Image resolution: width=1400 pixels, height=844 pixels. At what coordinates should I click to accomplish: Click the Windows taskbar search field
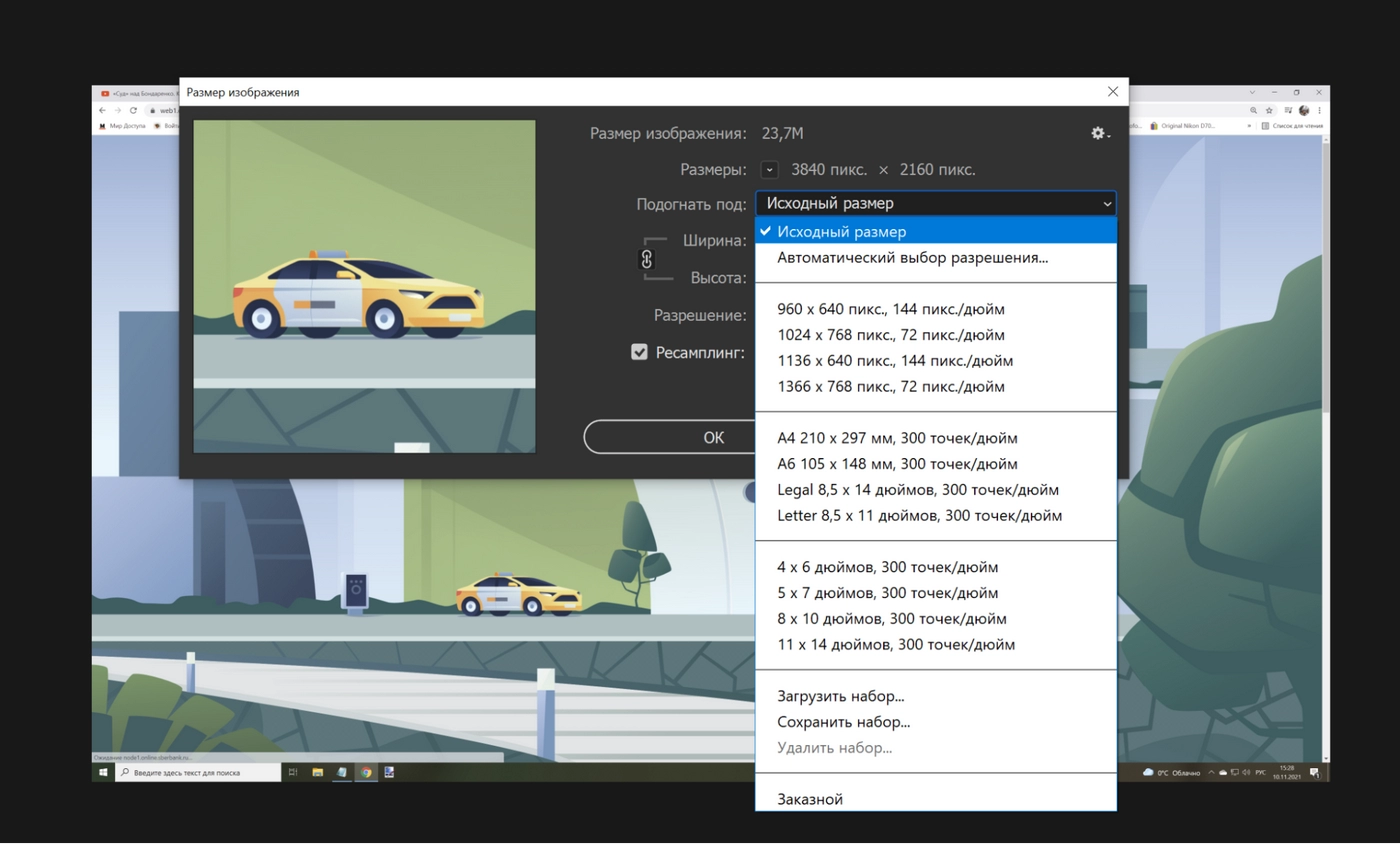click(x=198, y=772)
